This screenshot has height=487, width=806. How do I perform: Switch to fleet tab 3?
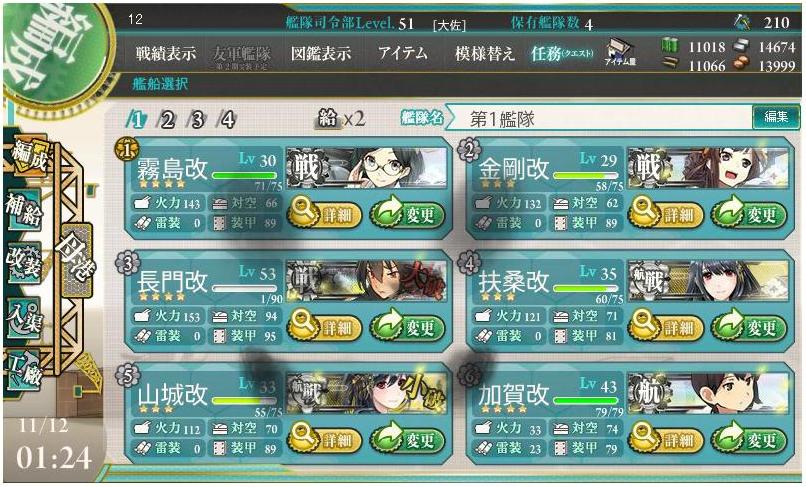tap(197, 119)
